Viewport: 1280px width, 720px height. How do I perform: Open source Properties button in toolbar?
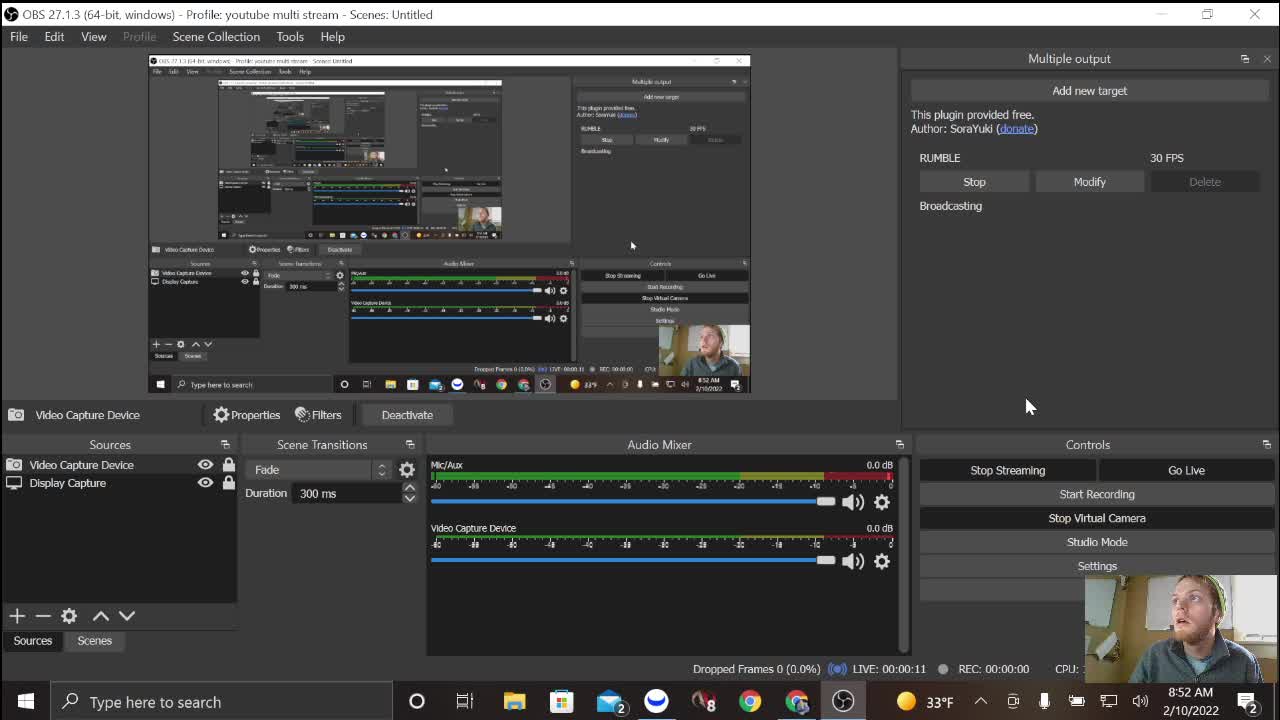(246, 415)
